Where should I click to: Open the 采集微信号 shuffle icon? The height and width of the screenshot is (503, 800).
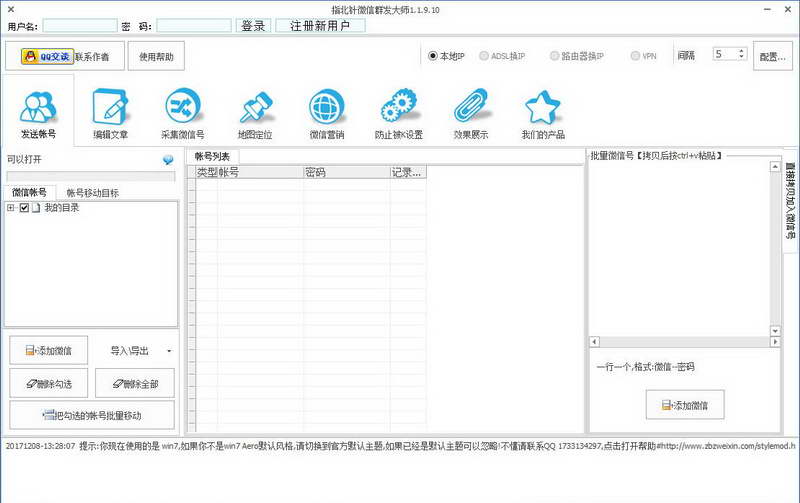point(183,106)
